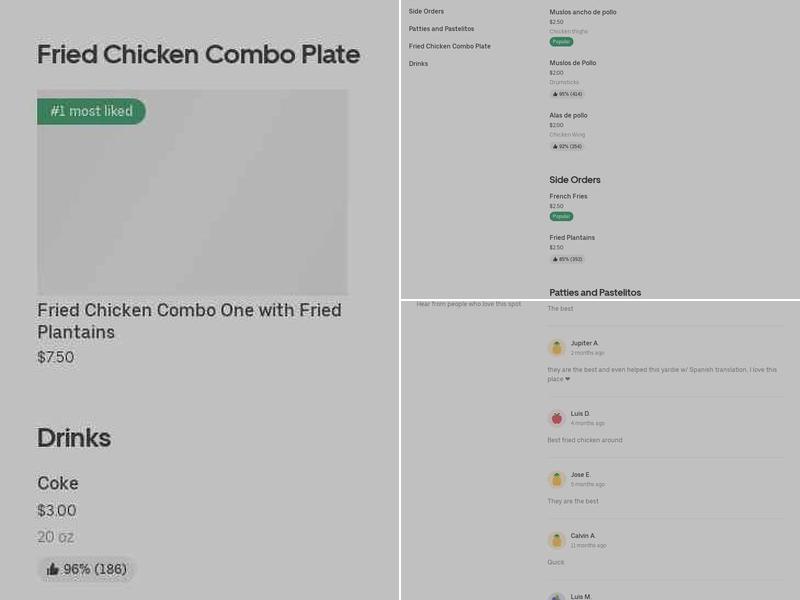Viewport: 800px width, 600px height.
Task: Open the Drinks category from the sidebar
Action: click(x=420, y=63)
